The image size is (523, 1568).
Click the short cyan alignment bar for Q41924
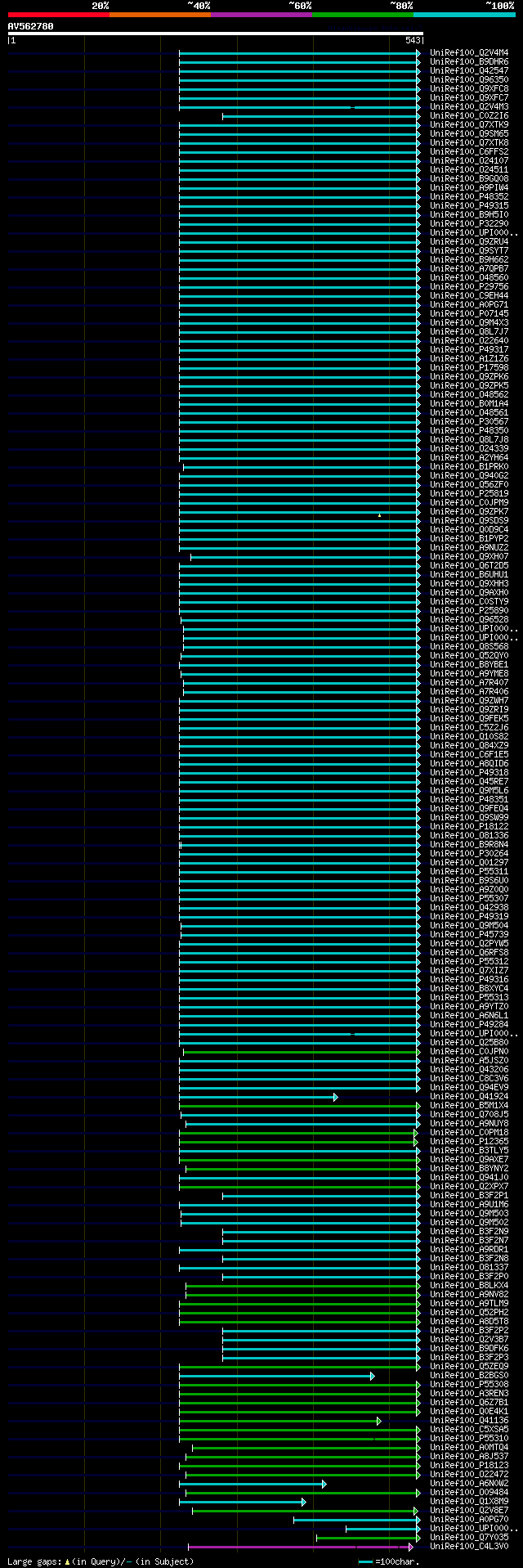point(258,1097)
